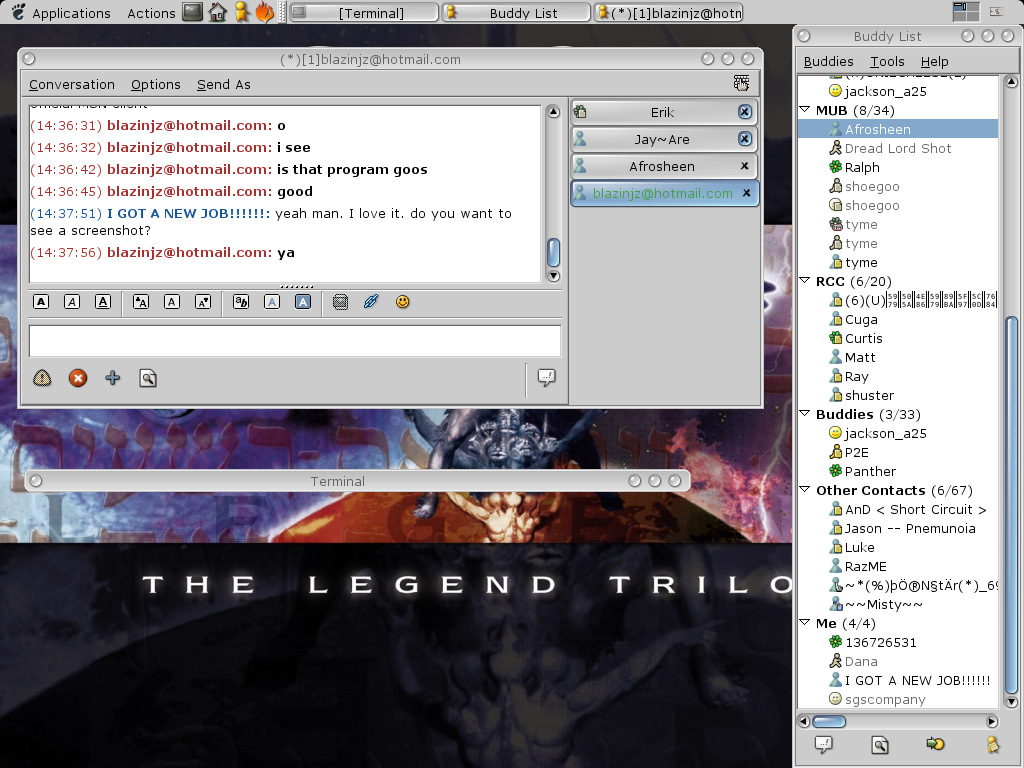Click the conversation history scroll-down arrow
Image resolution: width=1024 pixels, height=768 pixels.
(553, 276)
